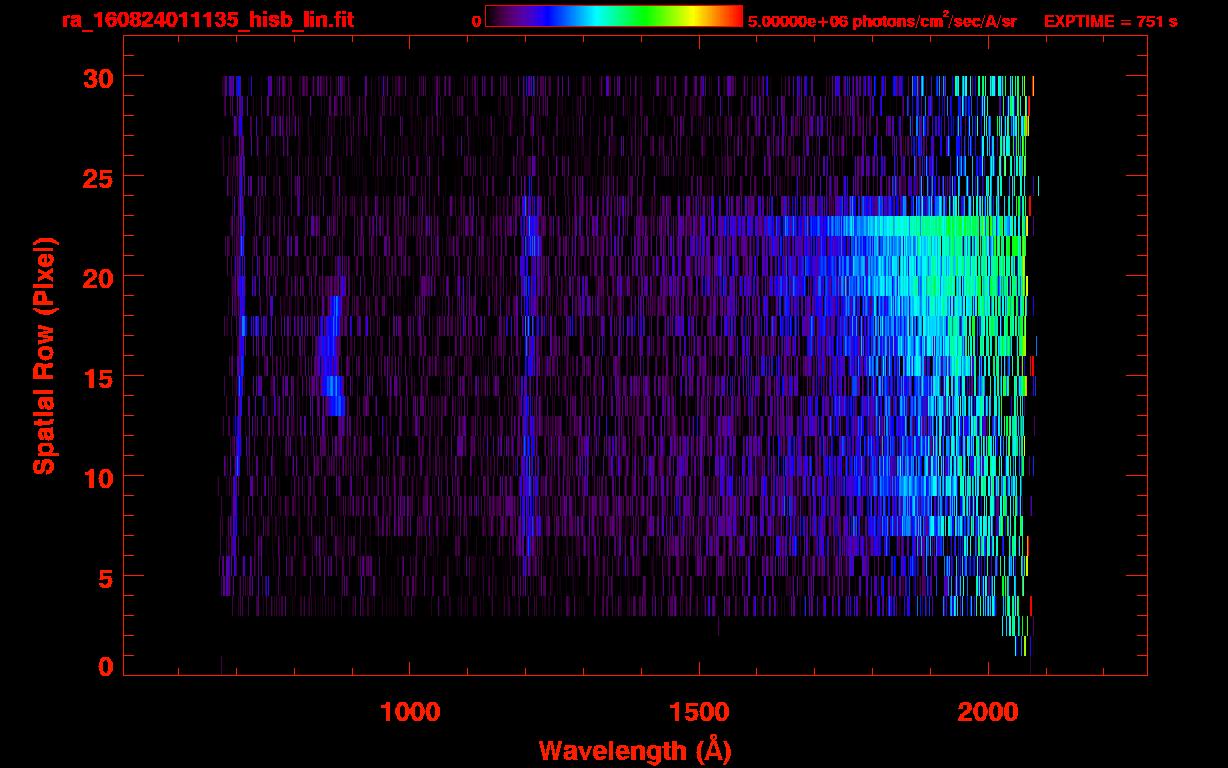
Task: Click the x-axis tick label 2000
Action: (x=988, y=712)
